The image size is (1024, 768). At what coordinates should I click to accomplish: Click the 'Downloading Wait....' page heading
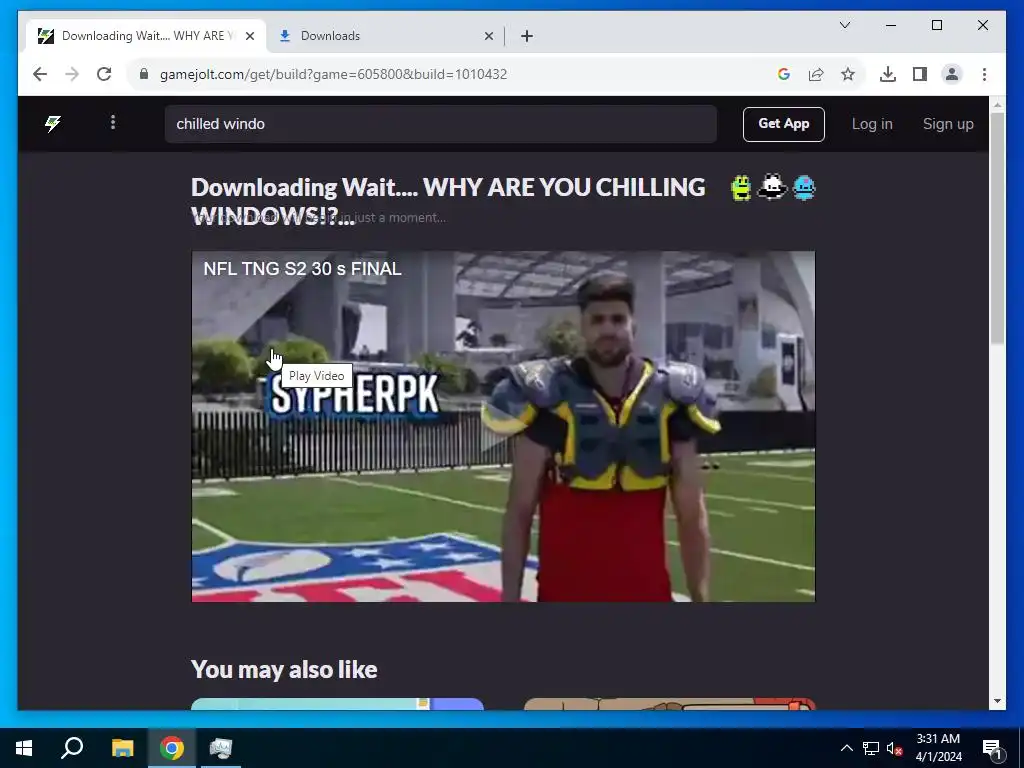point(448,201)
